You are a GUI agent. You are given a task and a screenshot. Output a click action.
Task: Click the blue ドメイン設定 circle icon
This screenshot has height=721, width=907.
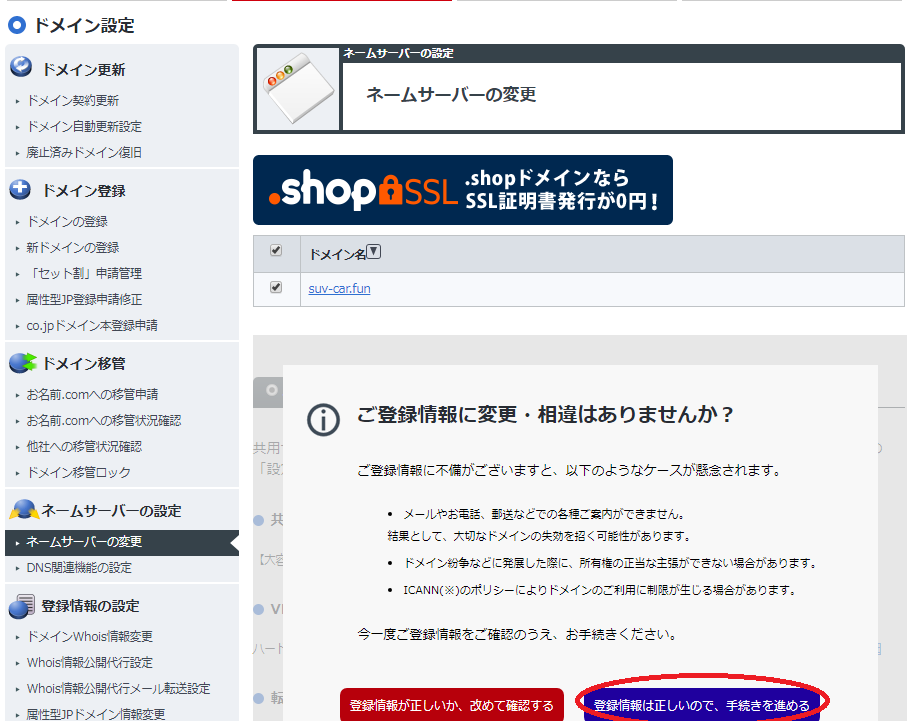(16, 25)
